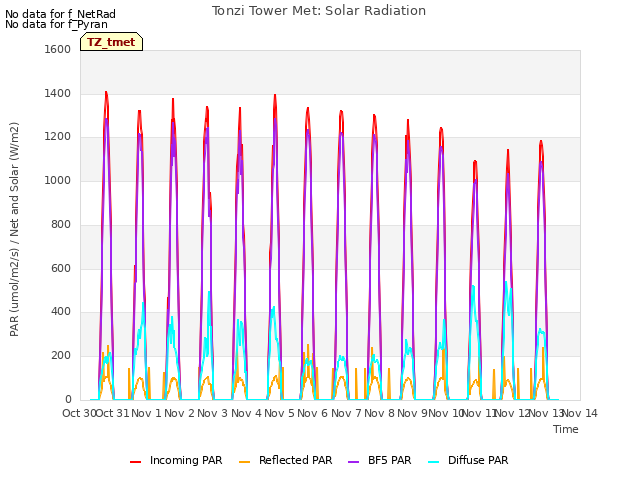Click the Nov 7 x-axis date label

tap(346, 413)
